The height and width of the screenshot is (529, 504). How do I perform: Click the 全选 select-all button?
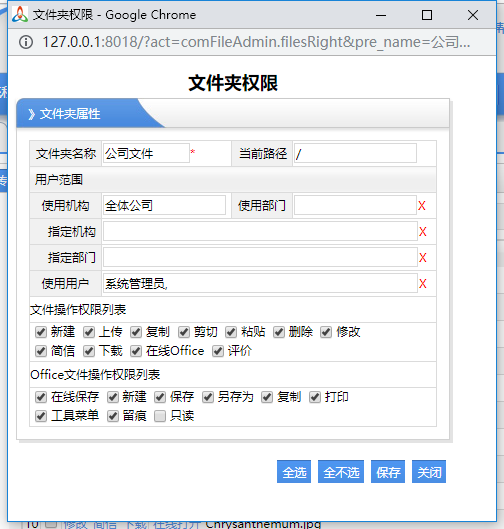click(x=294, y=472)
